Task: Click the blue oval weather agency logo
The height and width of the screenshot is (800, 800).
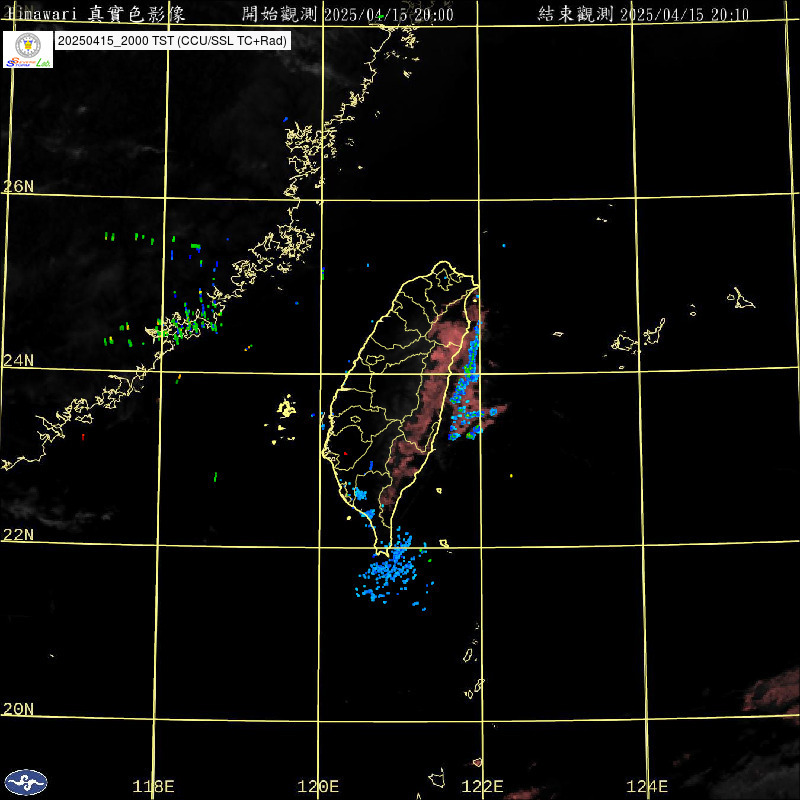Action: [25, 781]
